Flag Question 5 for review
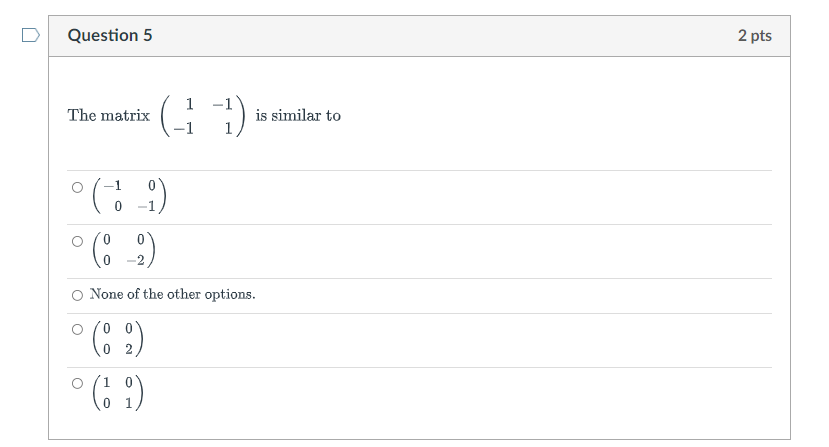 point(31,35)
